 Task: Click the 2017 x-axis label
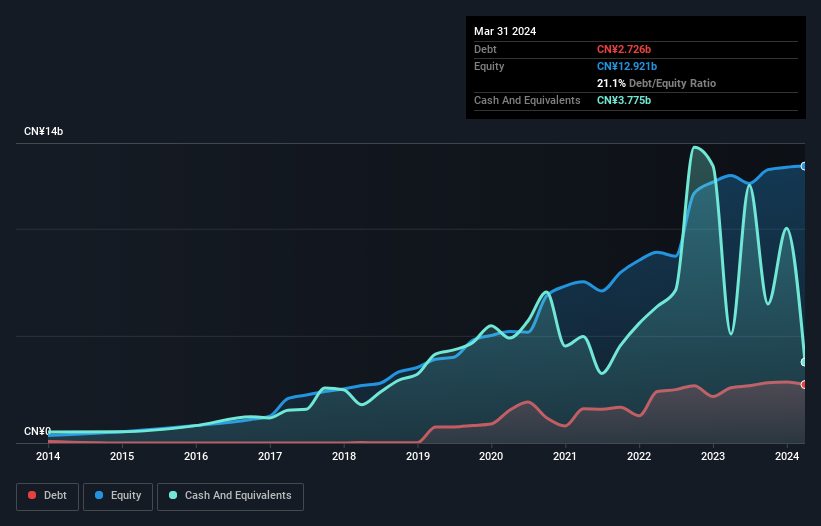[x=270, y=456]
